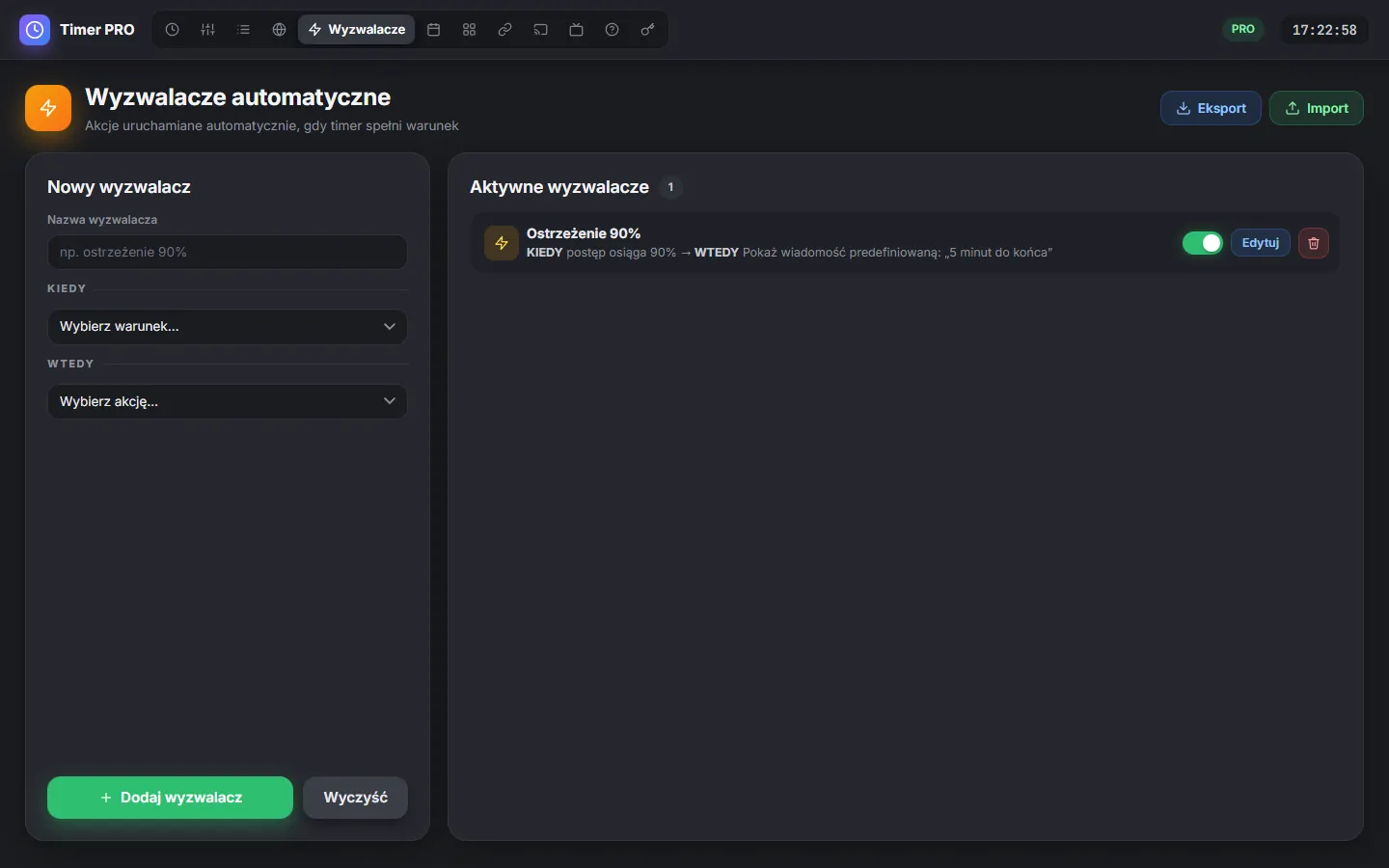Viewport: 1389px width, 868px height.
Task: Open the four-squares grid tab
Action: pos(470,30)
